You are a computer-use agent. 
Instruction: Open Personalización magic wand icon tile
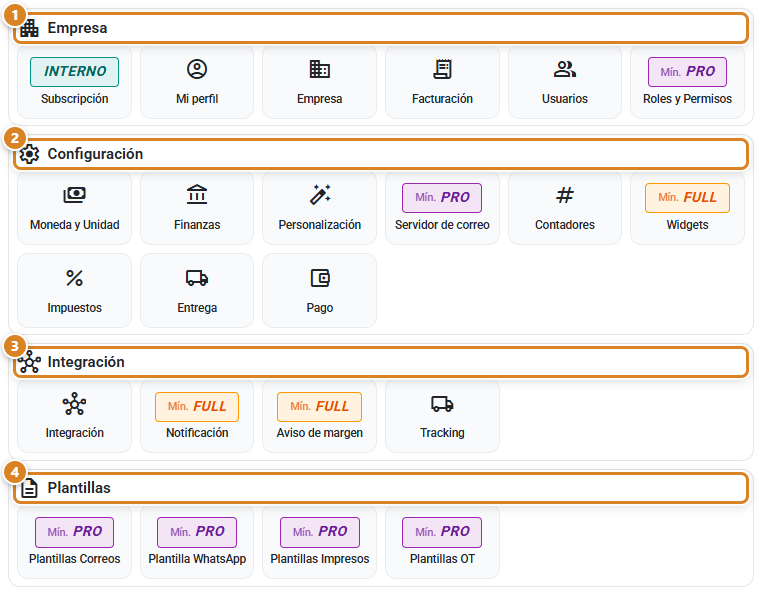coord(319,208)
